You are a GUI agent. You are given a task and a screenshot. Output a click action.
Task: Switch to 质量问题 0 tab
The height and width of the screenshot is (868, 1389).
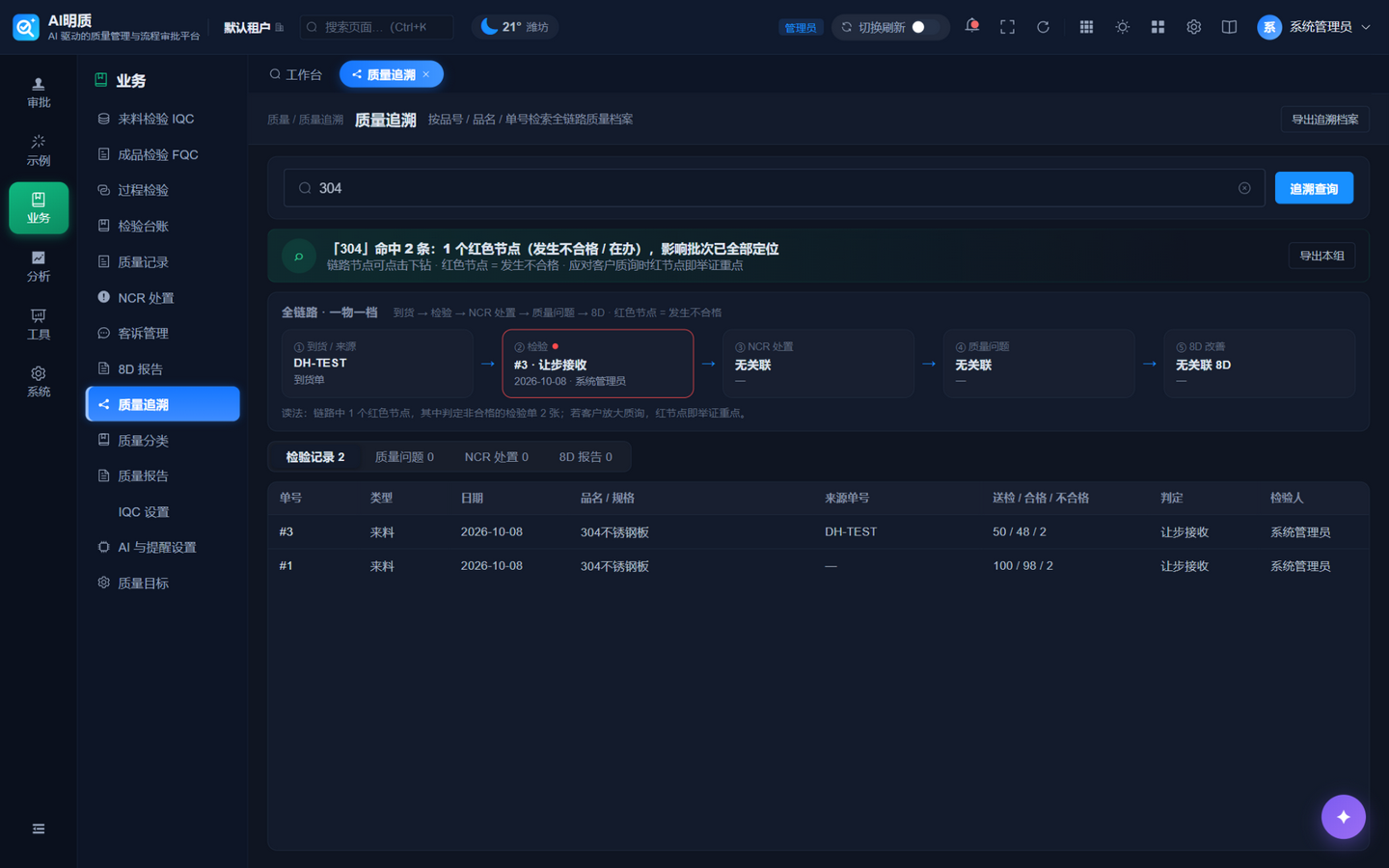pyautogui.click(x=404, y=457)
